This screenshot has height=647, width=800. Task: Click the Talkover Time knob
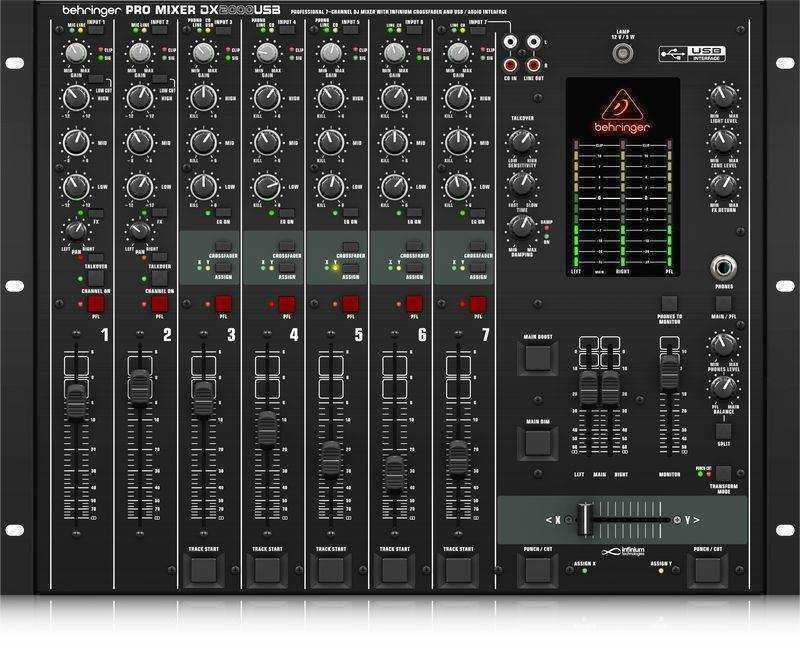521,184
